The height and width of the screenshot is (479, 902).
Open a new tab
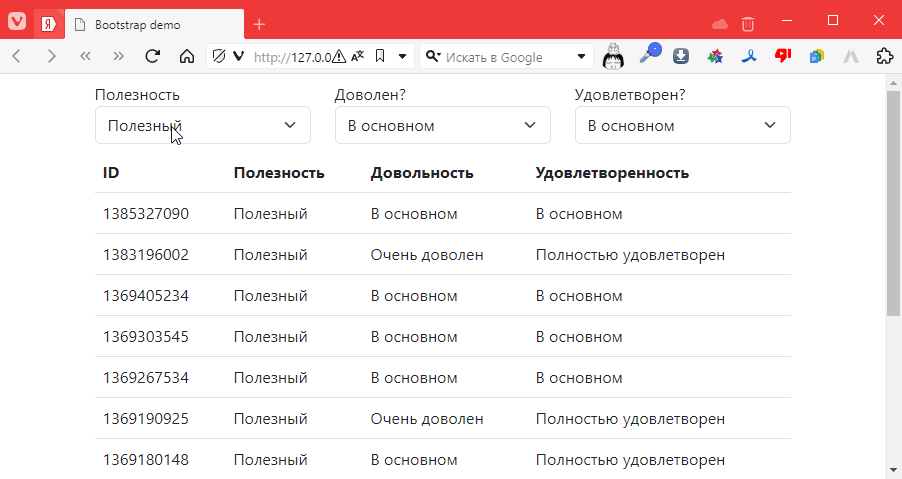(259, 24)
